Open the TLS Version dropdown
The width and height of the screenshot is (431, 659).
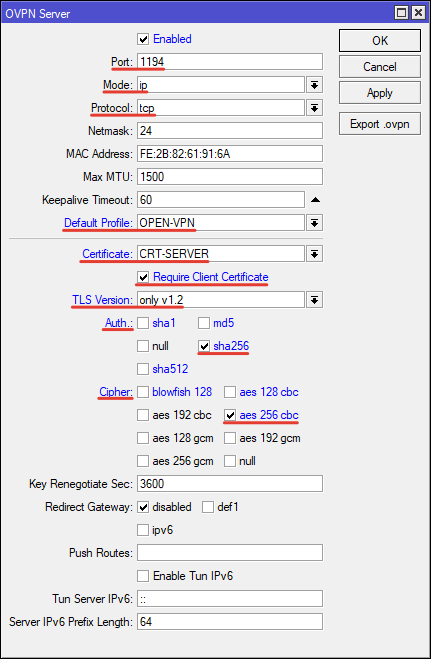click(x=314, y=300)
